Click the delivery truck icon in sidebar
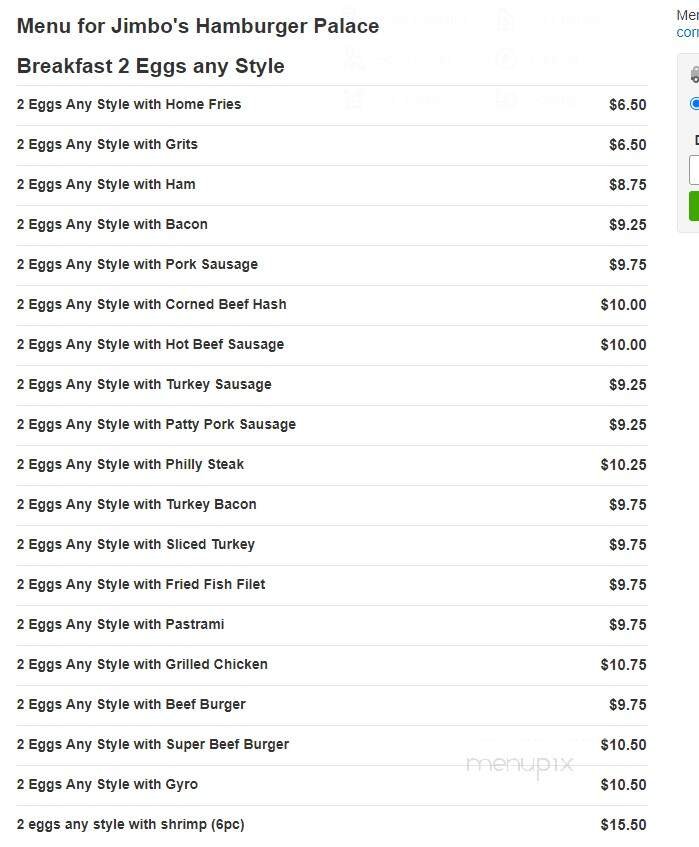Viewport: 699px width, 847px height. pyautogui.click(x=694, y=75)
